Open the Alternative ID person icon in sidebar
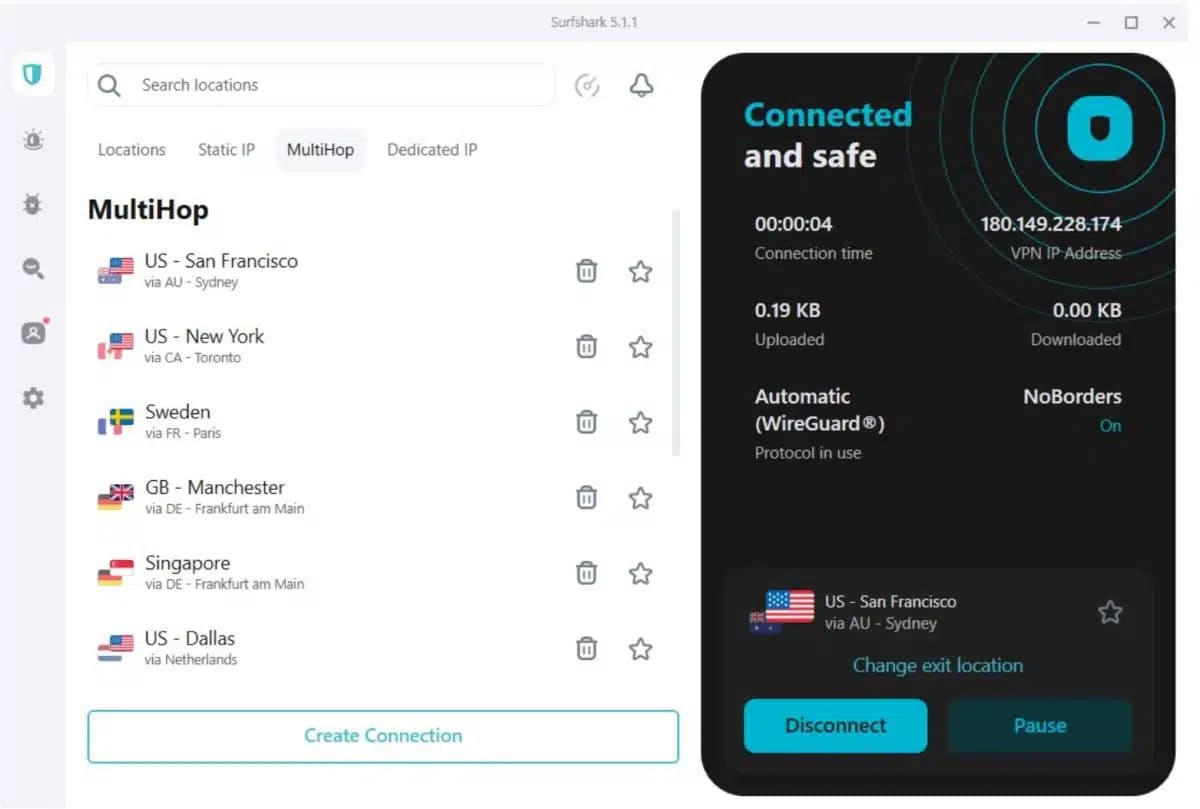 tap(33, 333)
